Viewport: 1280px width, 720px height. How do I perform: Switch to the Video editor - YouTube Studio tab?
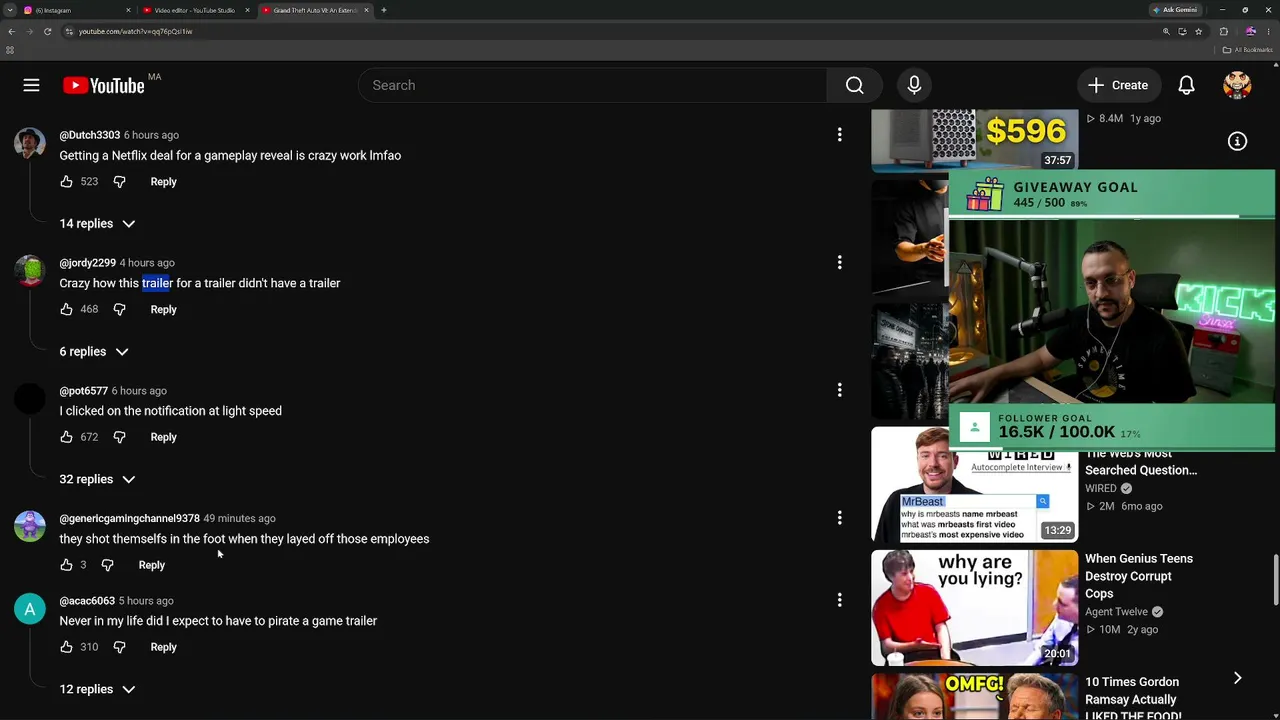click(x=195, y=10)
